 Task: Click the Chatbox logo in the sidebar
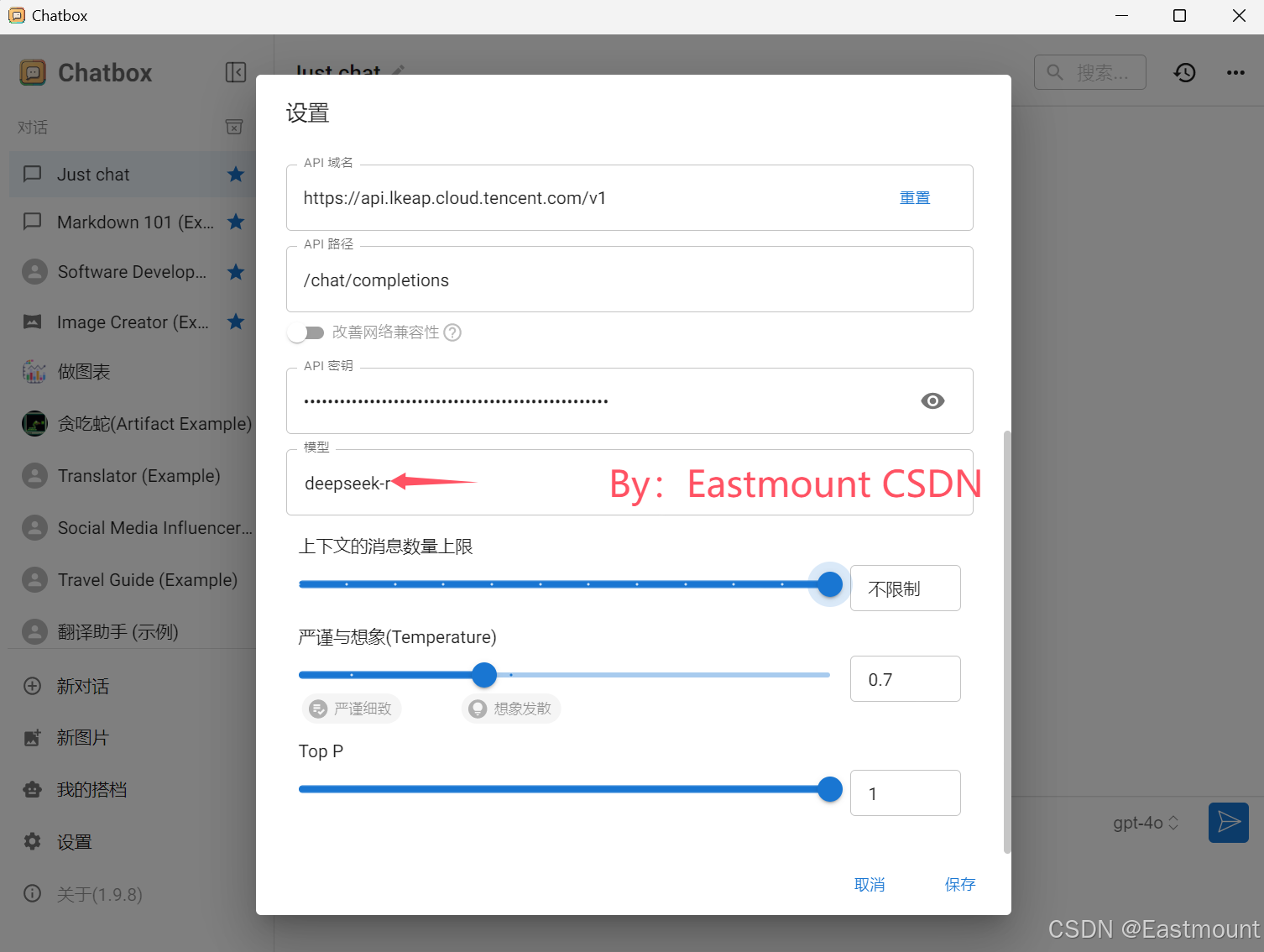click(x=33, y=73)
